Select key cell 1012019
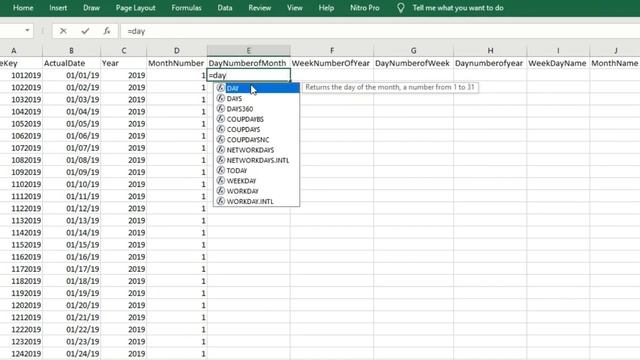640x360 pixels. 21,75
